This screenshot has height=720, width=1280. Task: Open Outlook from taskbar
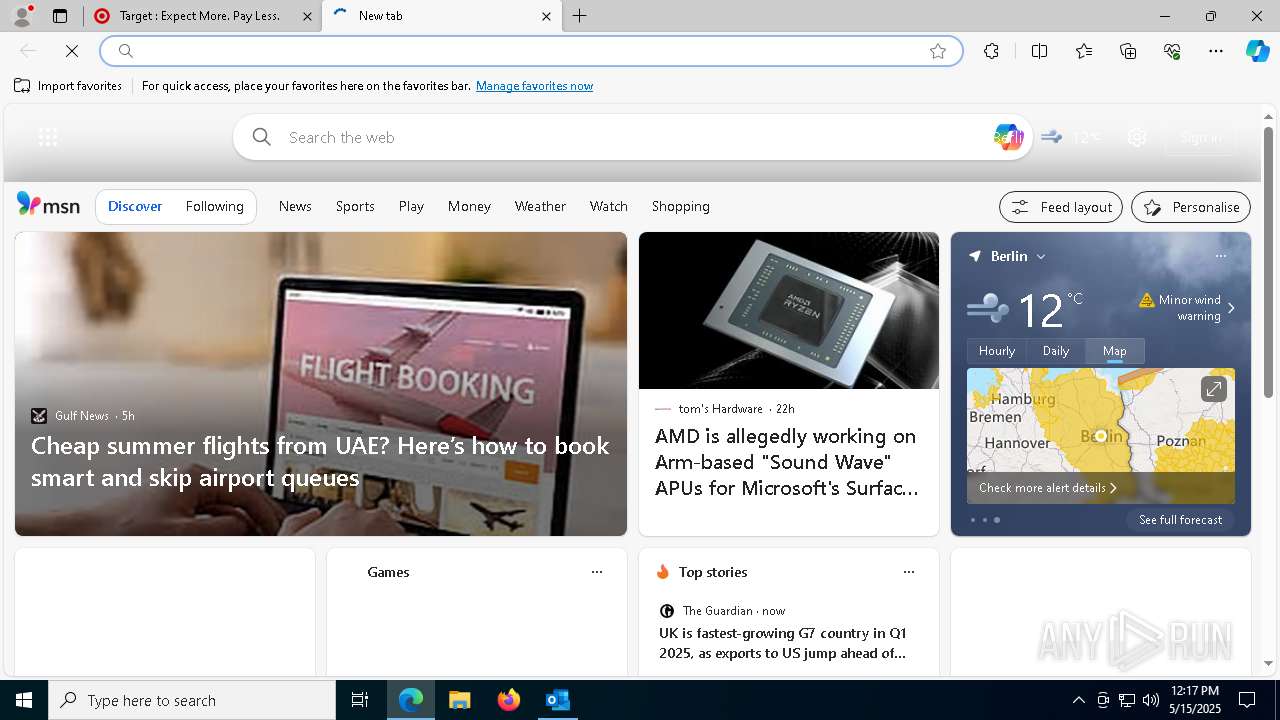coord(557,700)
